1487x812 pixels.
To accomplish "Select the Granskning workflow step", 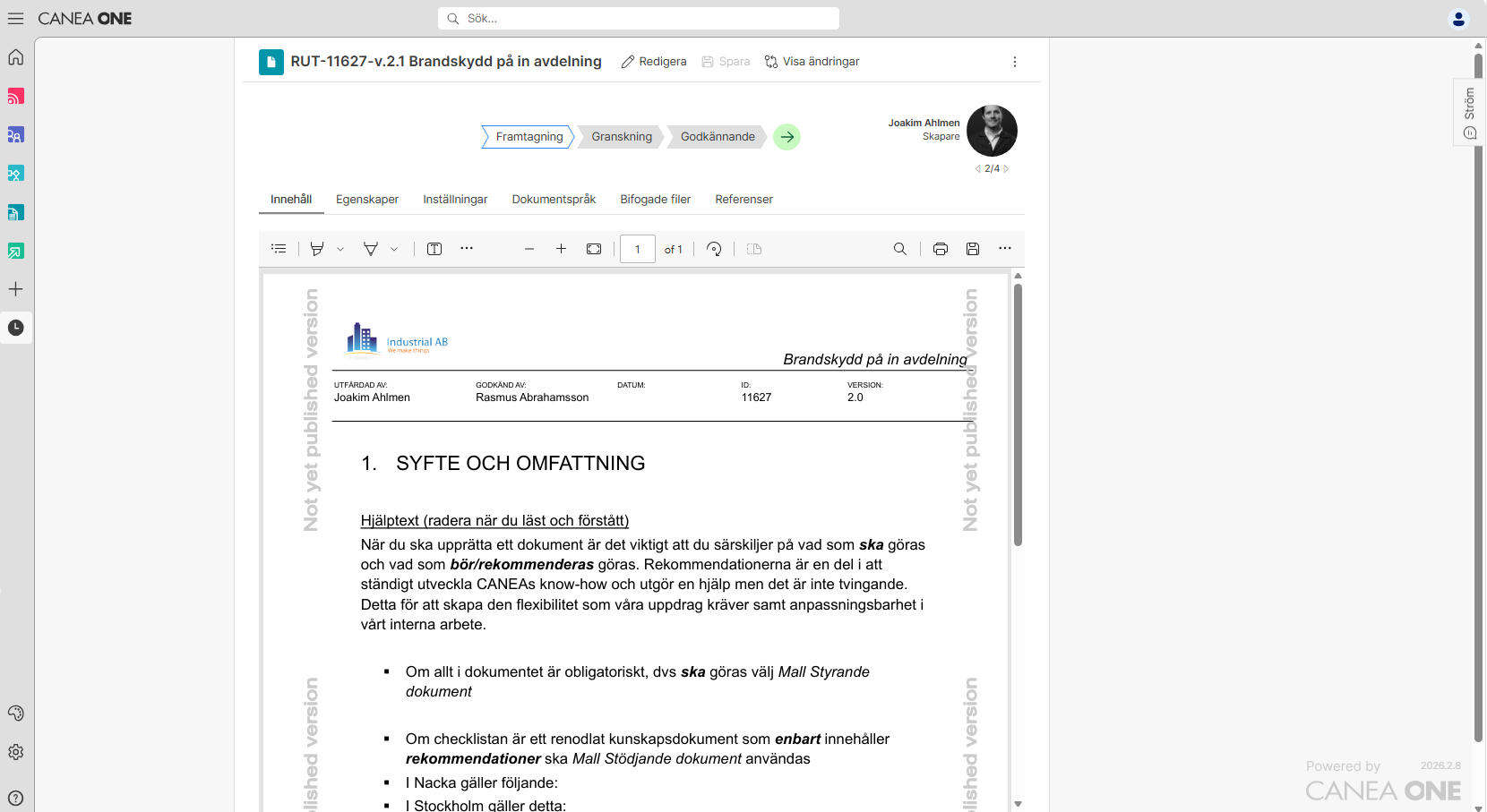I will click(622, 137).
